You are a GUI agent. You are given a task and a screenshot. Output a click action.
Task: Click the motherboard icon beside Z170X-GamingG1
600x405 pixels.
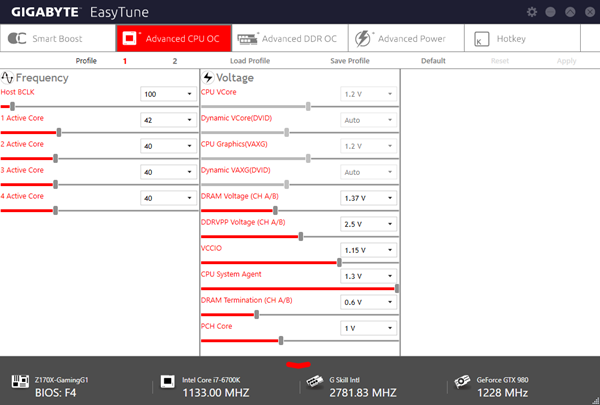pyautogui.click(x=20, y=381)
